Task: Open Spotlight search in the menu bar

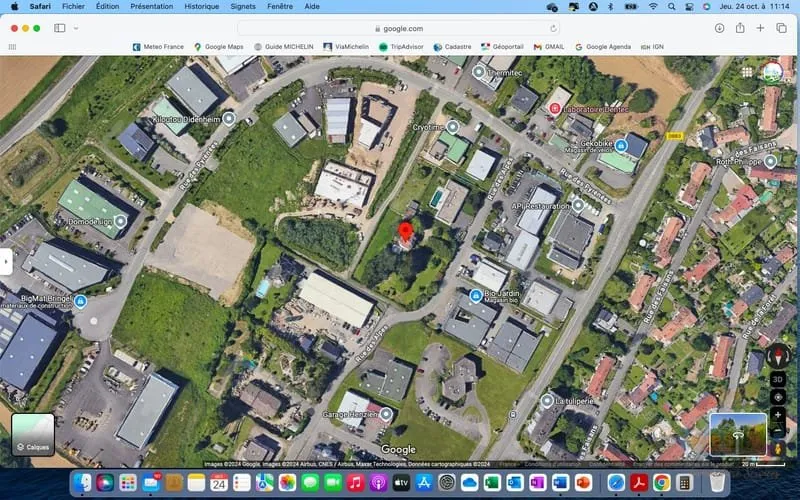Action: point(671,6)
